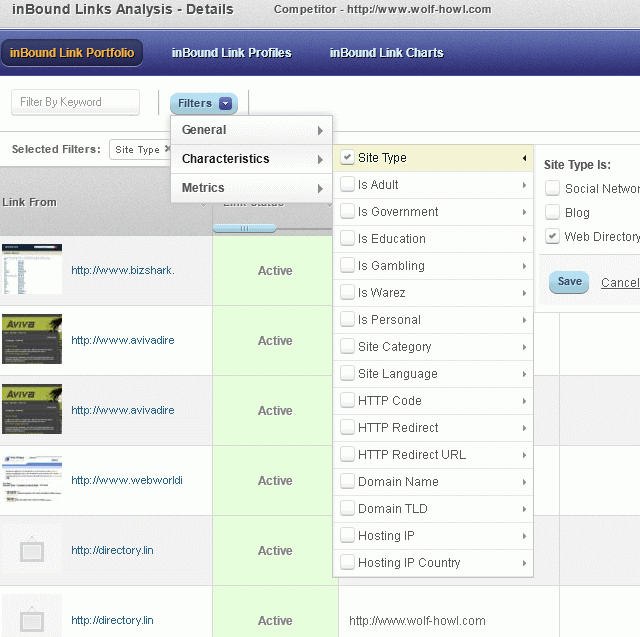Click the bizshark website thumbnail
The image size is (640, 637).
(32, 270)
